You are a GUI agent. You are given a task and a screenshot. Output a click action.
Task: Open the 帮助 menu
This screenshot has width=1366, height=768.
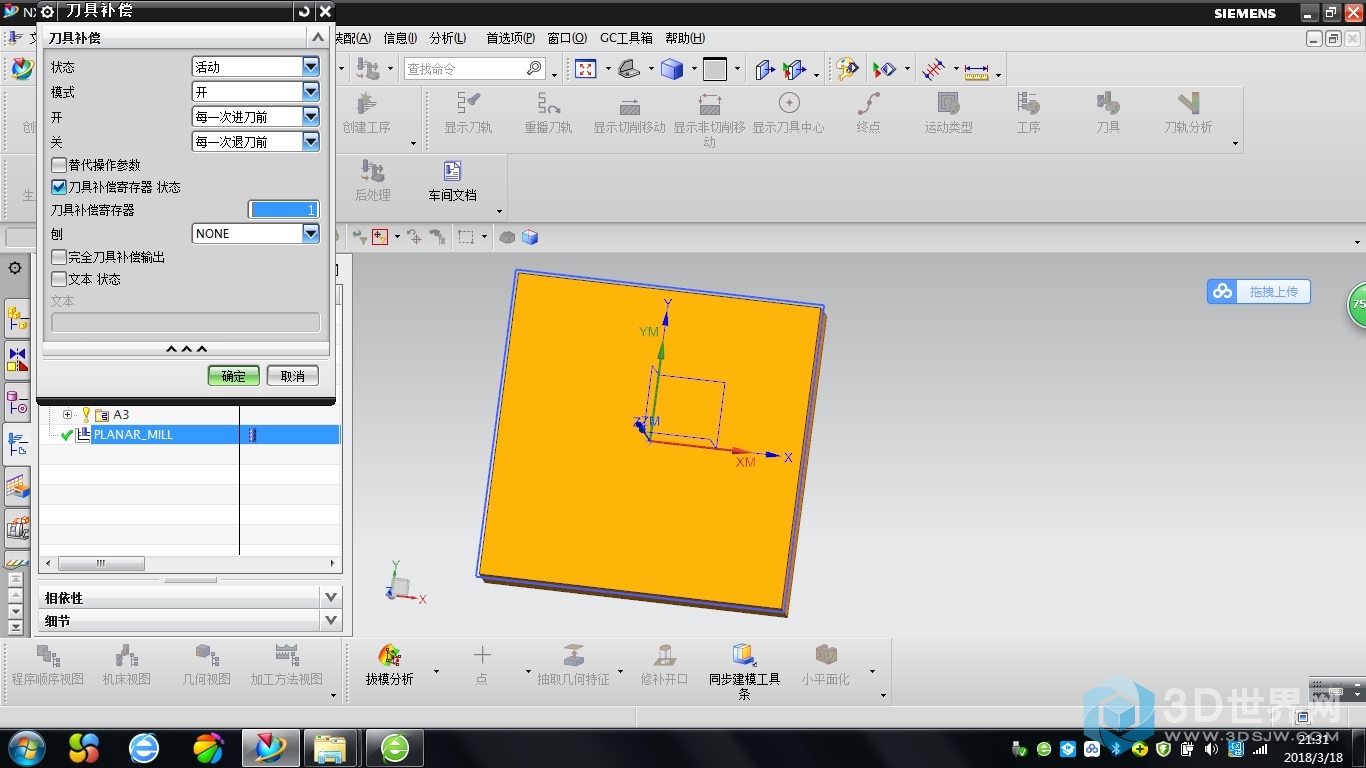(x=685, y=38)
